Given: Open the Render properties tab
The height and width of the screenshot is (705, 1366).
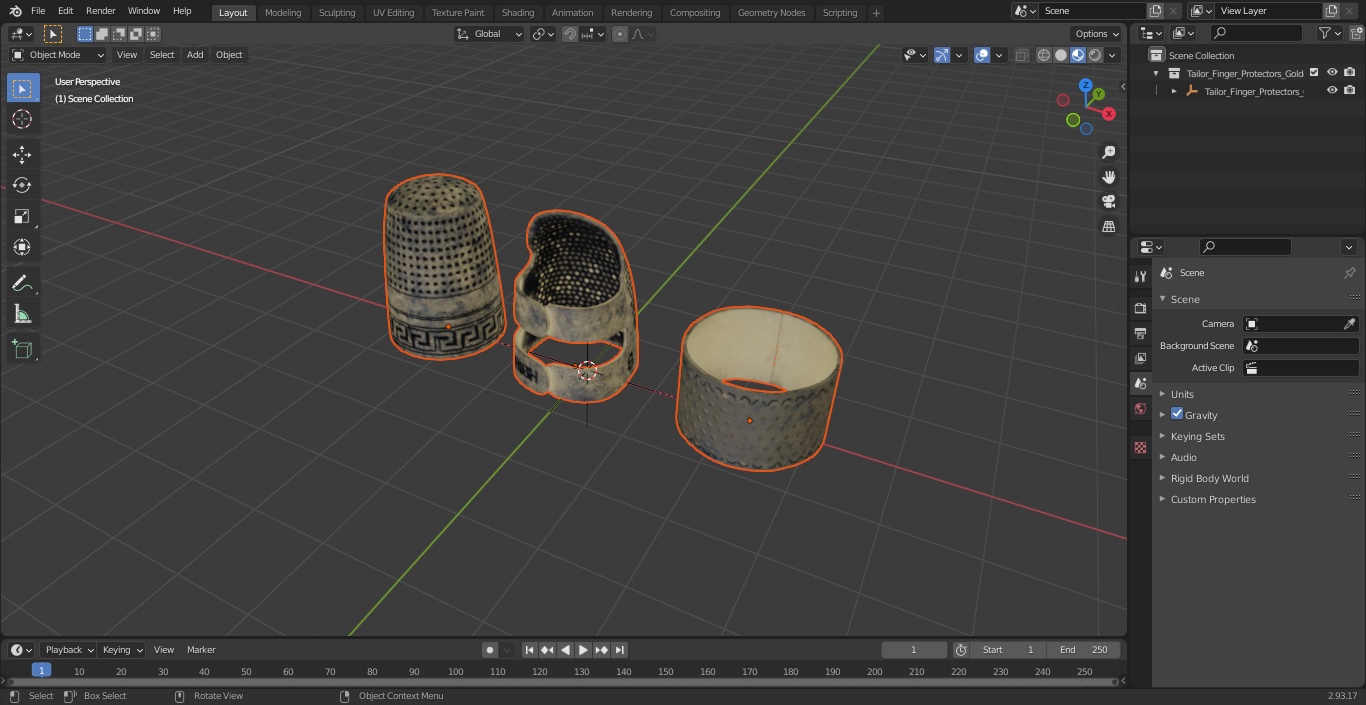Looking at the screenshot, I should pos(1140,308).
